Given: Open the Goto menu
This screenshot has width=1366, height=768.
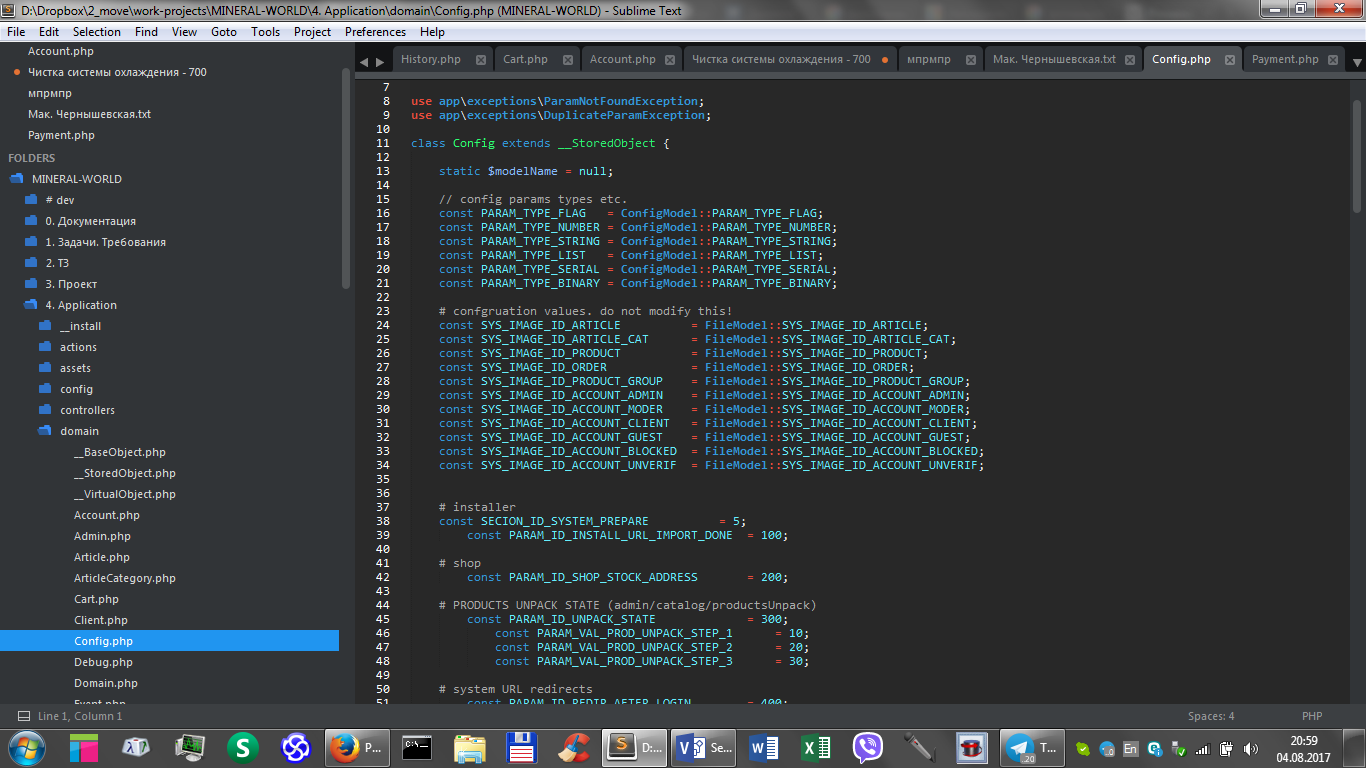Looking at the screenshot, I should point(224,32).
